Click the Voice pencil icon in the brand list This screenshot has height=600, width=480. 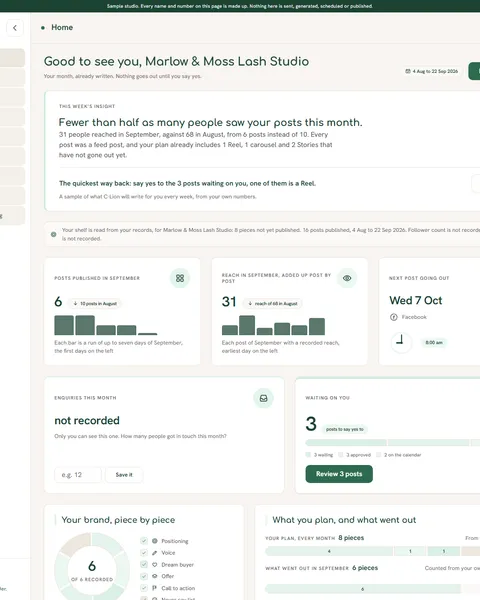tap(155, 553)
